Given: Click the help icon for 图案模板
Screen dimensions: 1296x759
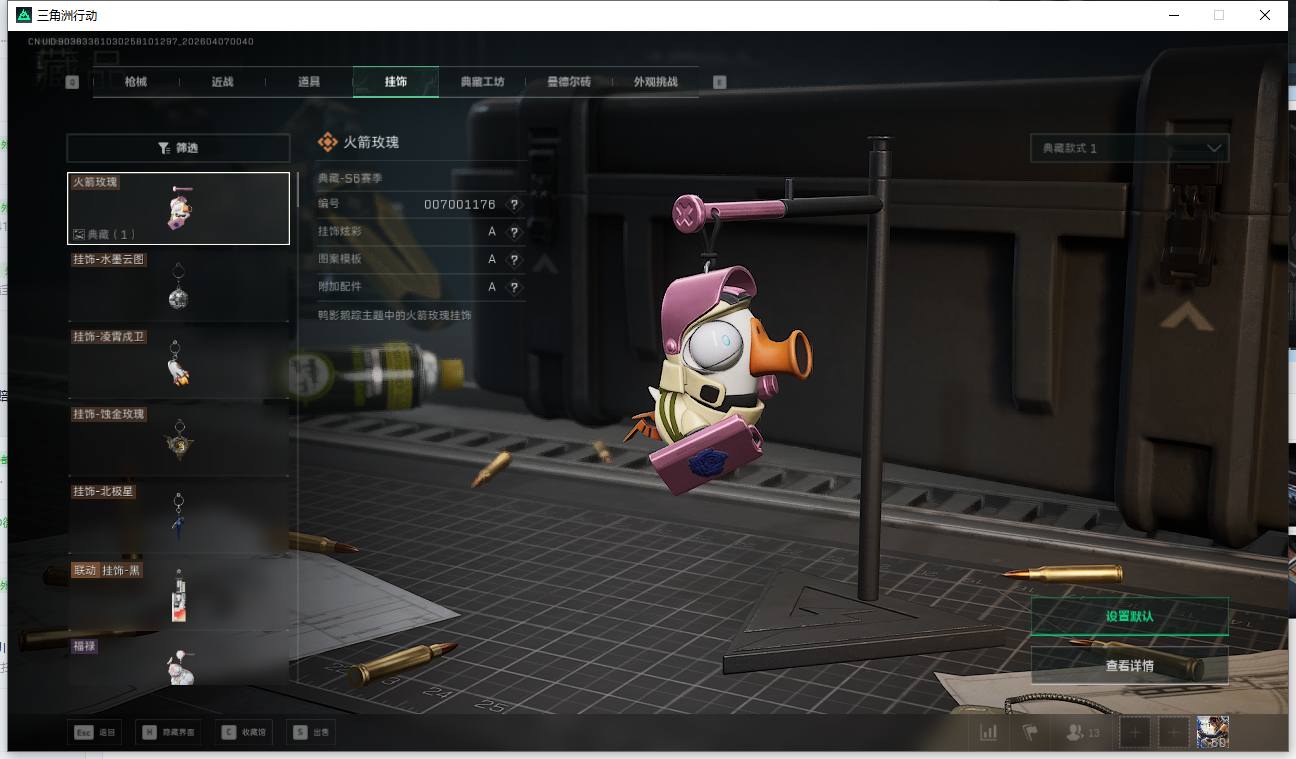Looking at the screenshot, I should [x=514, y=260].
